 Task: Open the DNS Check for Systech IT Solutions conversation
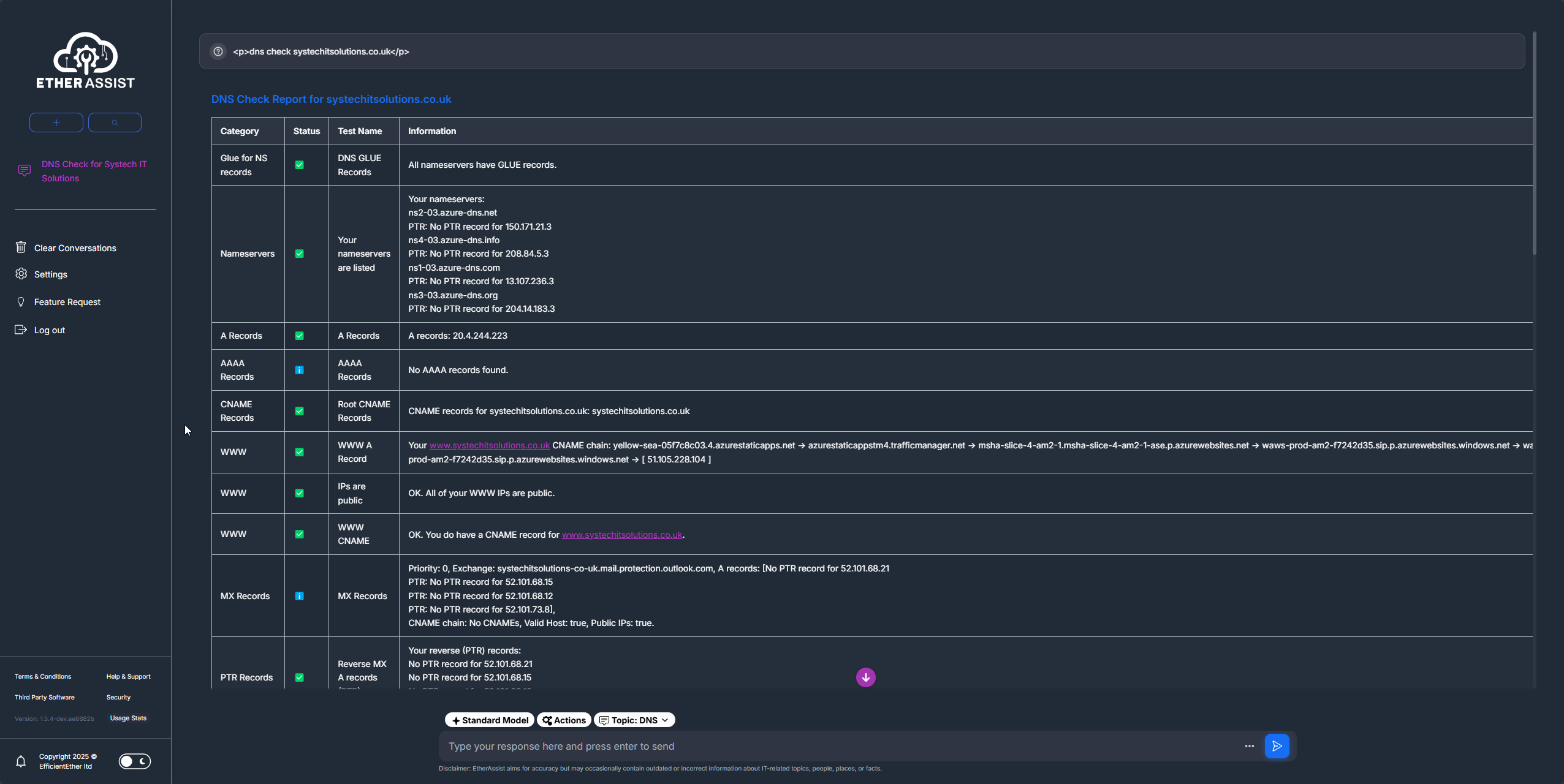94,171
